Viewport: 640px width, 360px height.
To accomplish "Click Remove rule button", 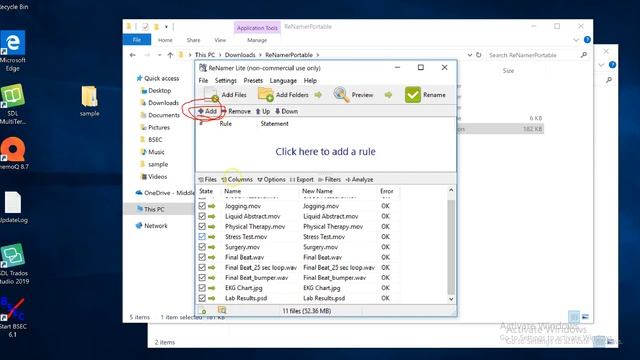I will (x=236, y=111).
